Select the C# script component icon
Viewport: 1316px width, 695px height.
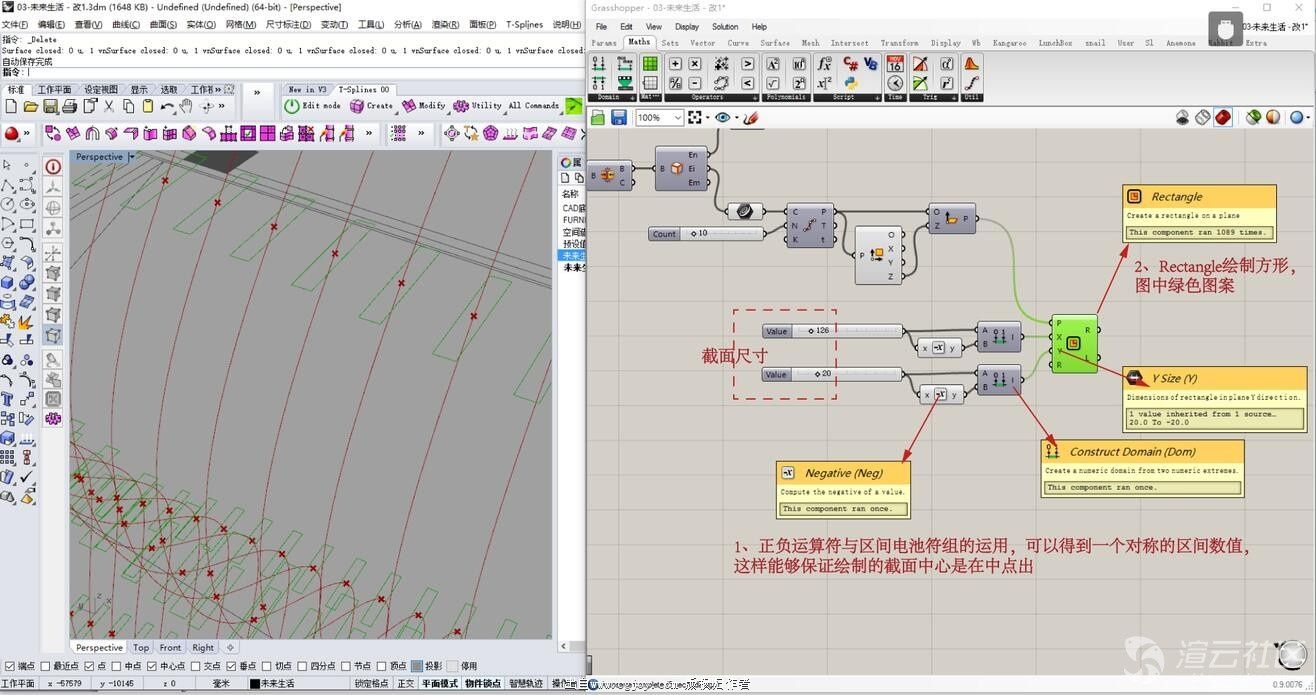849,63
